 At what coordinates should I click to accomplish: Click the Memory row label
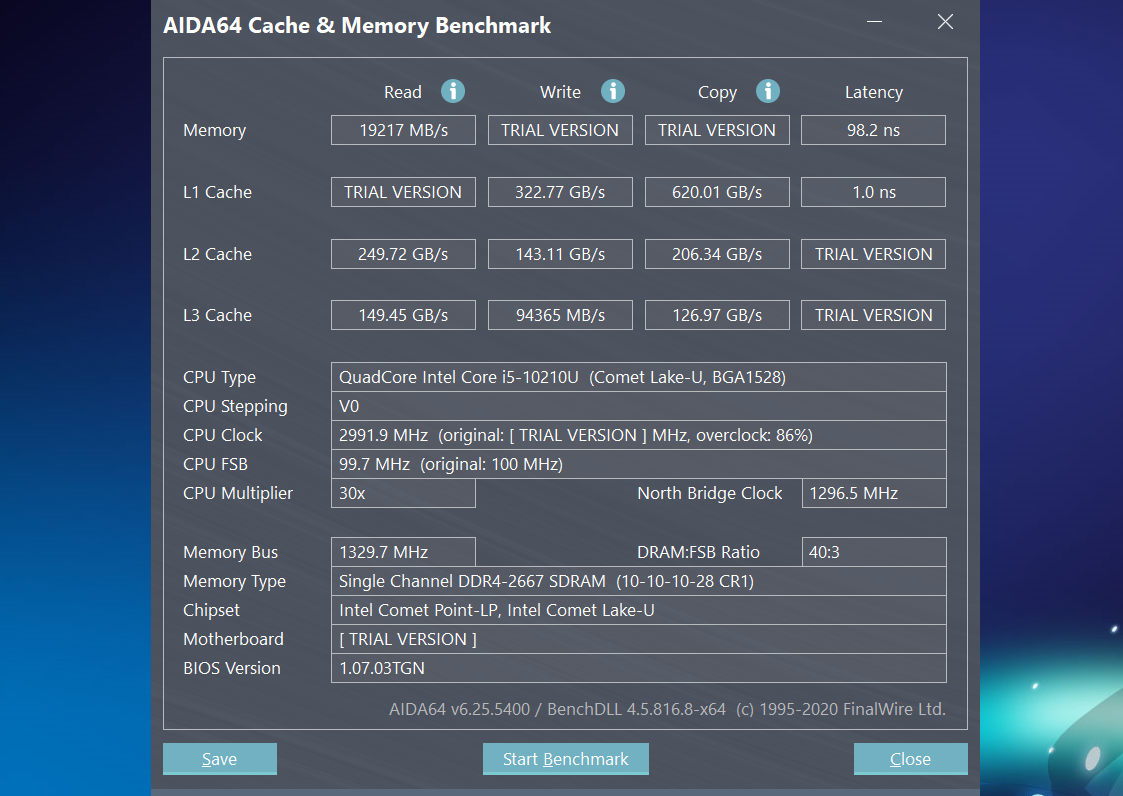[214, 130]
